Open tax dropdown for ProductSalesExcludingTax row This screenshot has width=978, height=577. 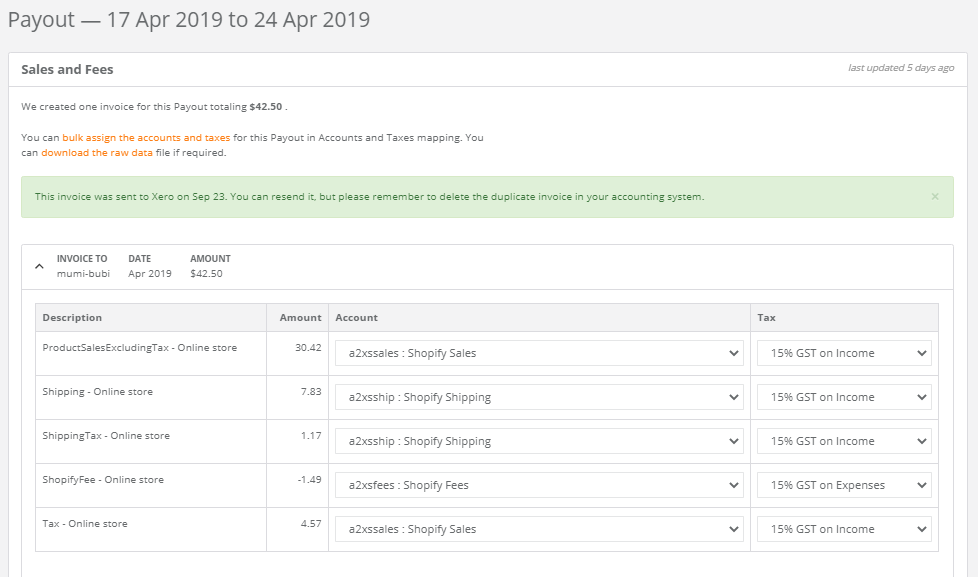coord(844,353)
